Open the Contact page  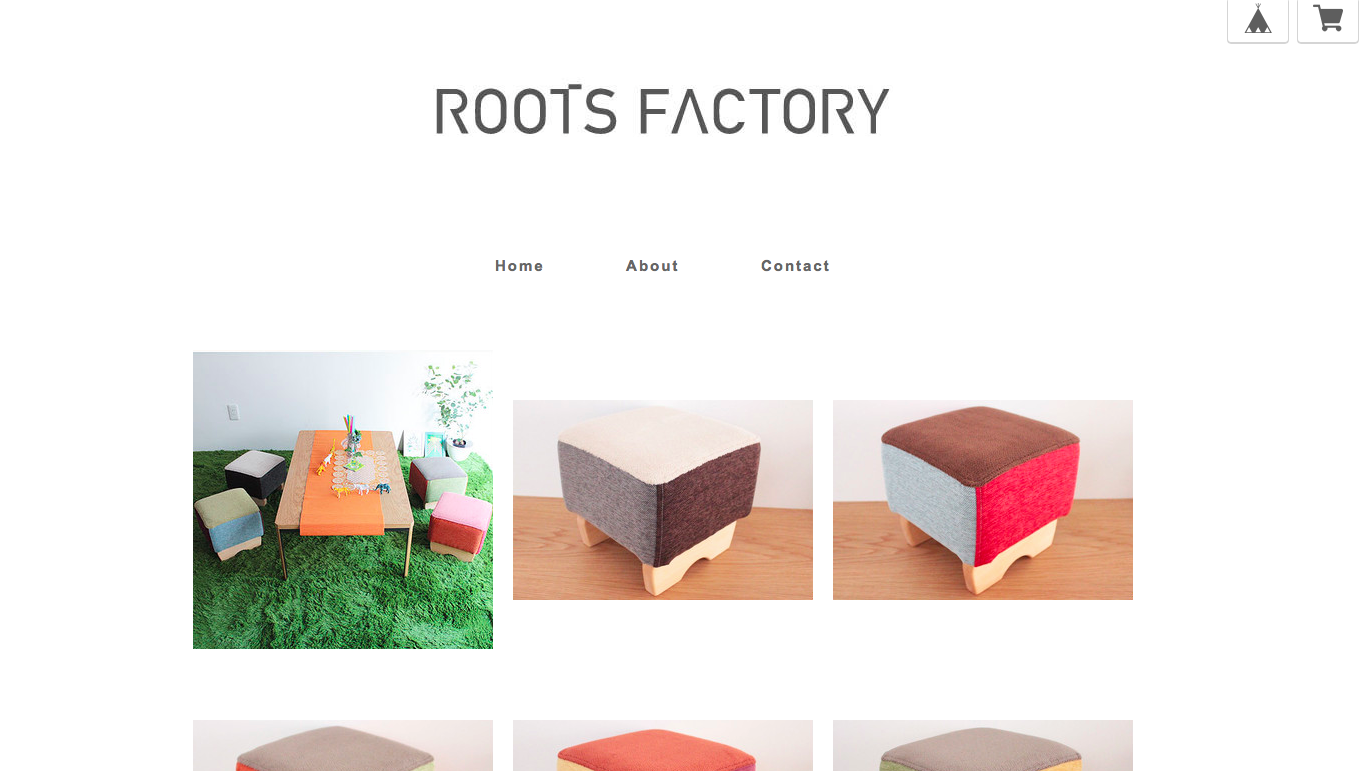(x=795, y=266)
